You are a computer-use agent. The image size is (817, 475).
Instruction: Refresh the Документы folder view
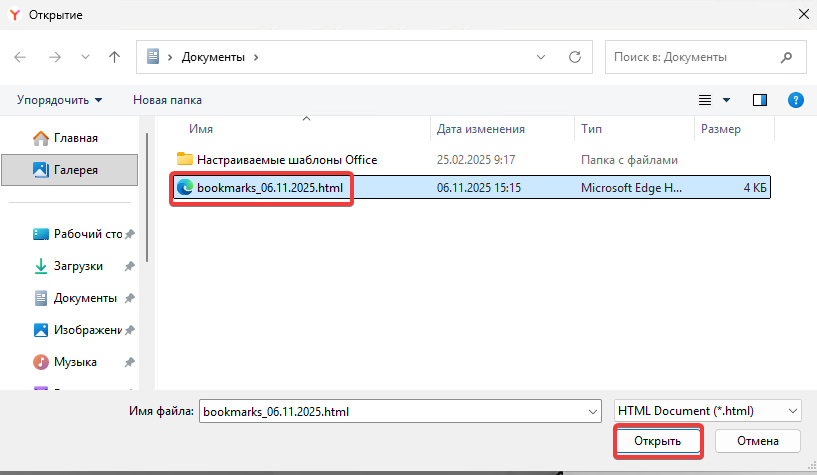click(x=575, y=57)
